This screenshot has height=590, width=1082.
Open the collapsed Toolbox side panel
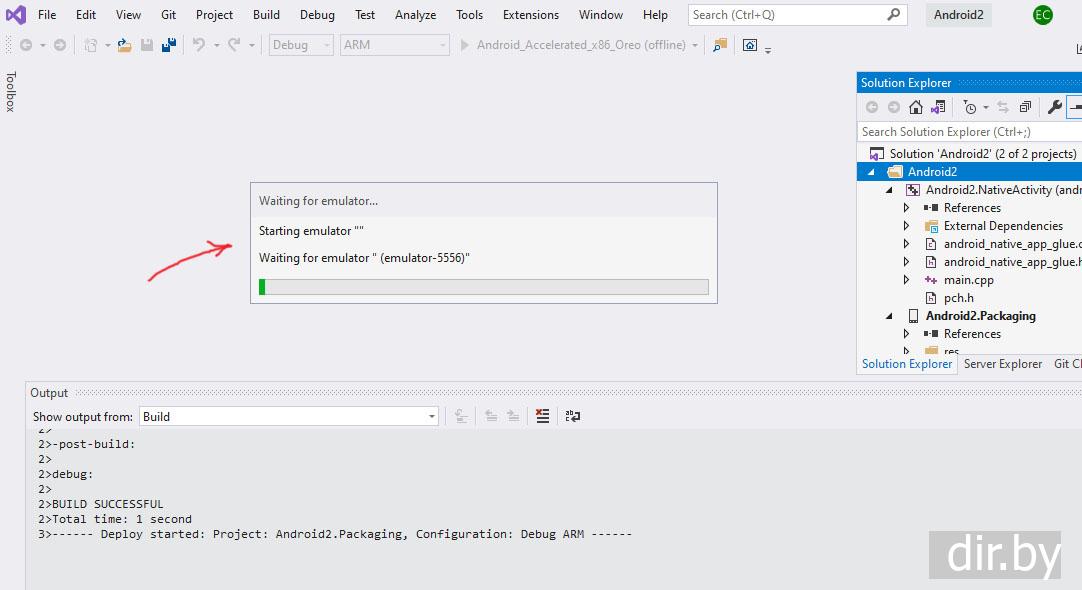[11, 91]
